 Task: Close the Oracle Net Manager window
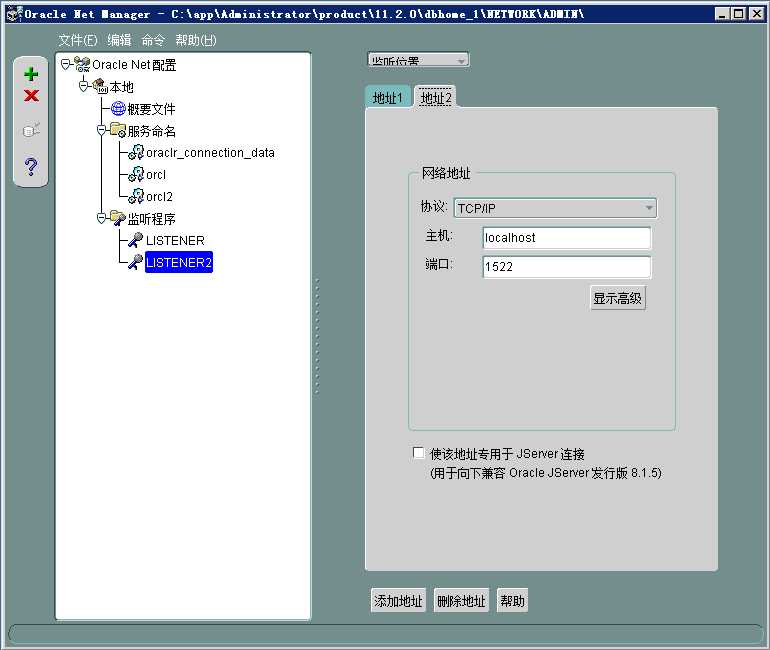pos(757,14)
